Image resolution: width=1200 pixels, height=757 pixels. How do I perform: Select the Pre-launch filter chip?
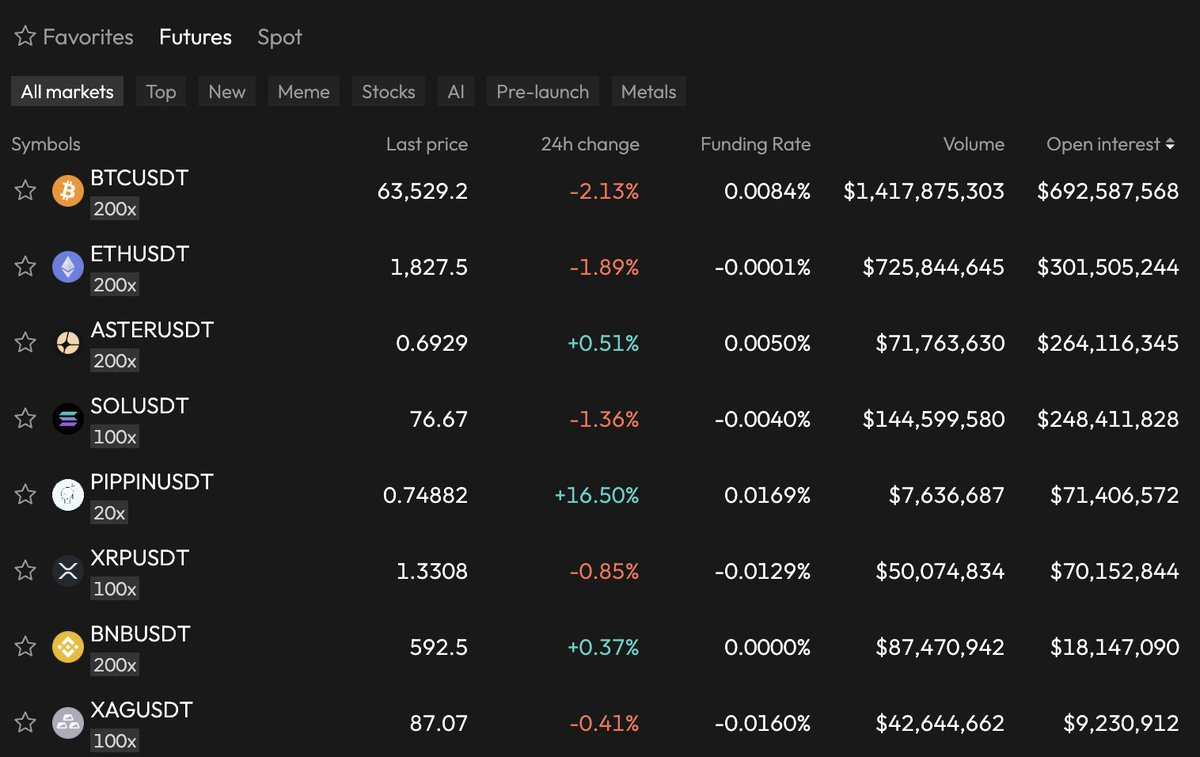(542, 92)
